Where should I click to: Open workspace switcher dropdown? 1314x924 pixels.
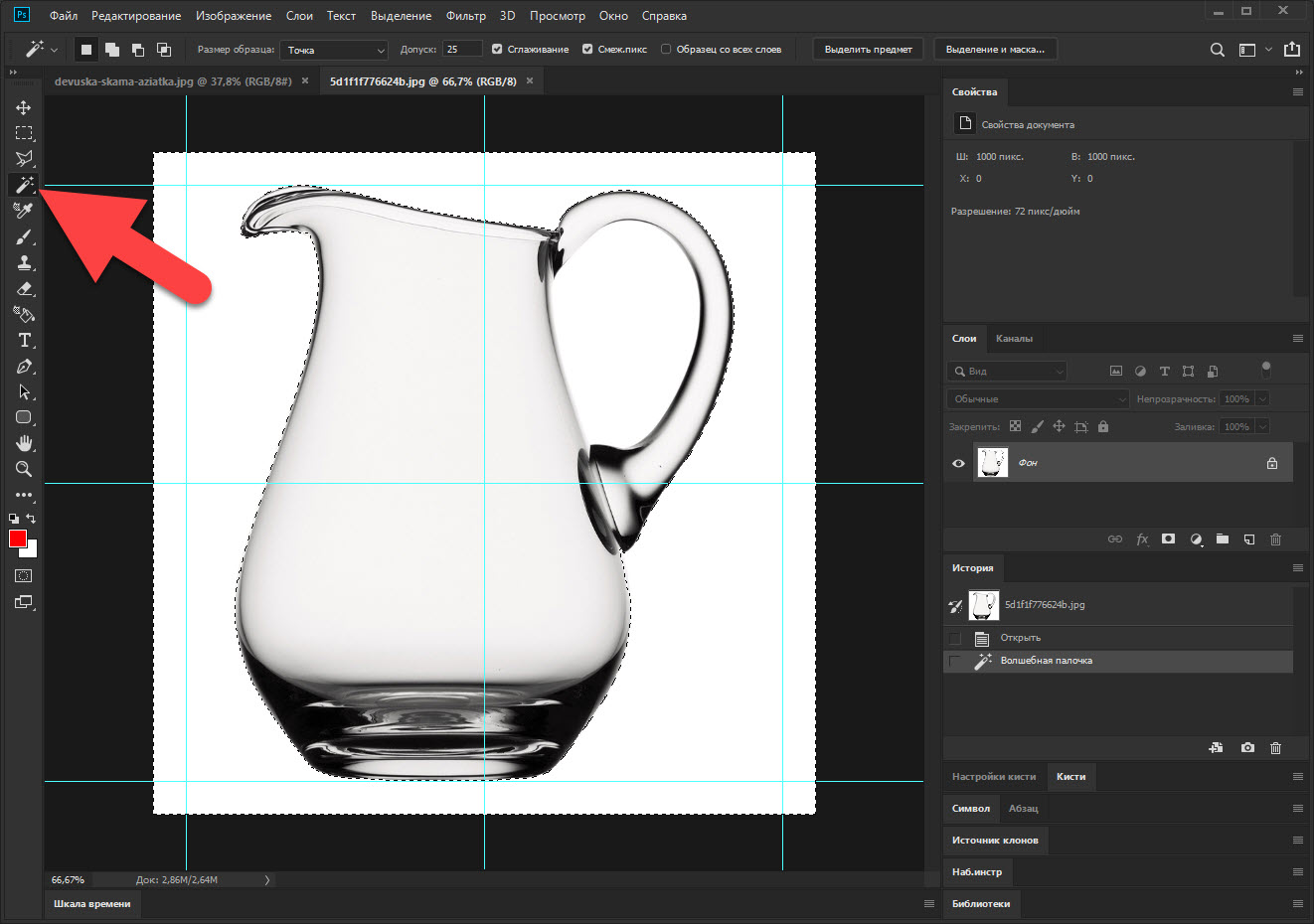coord(1253,50)
